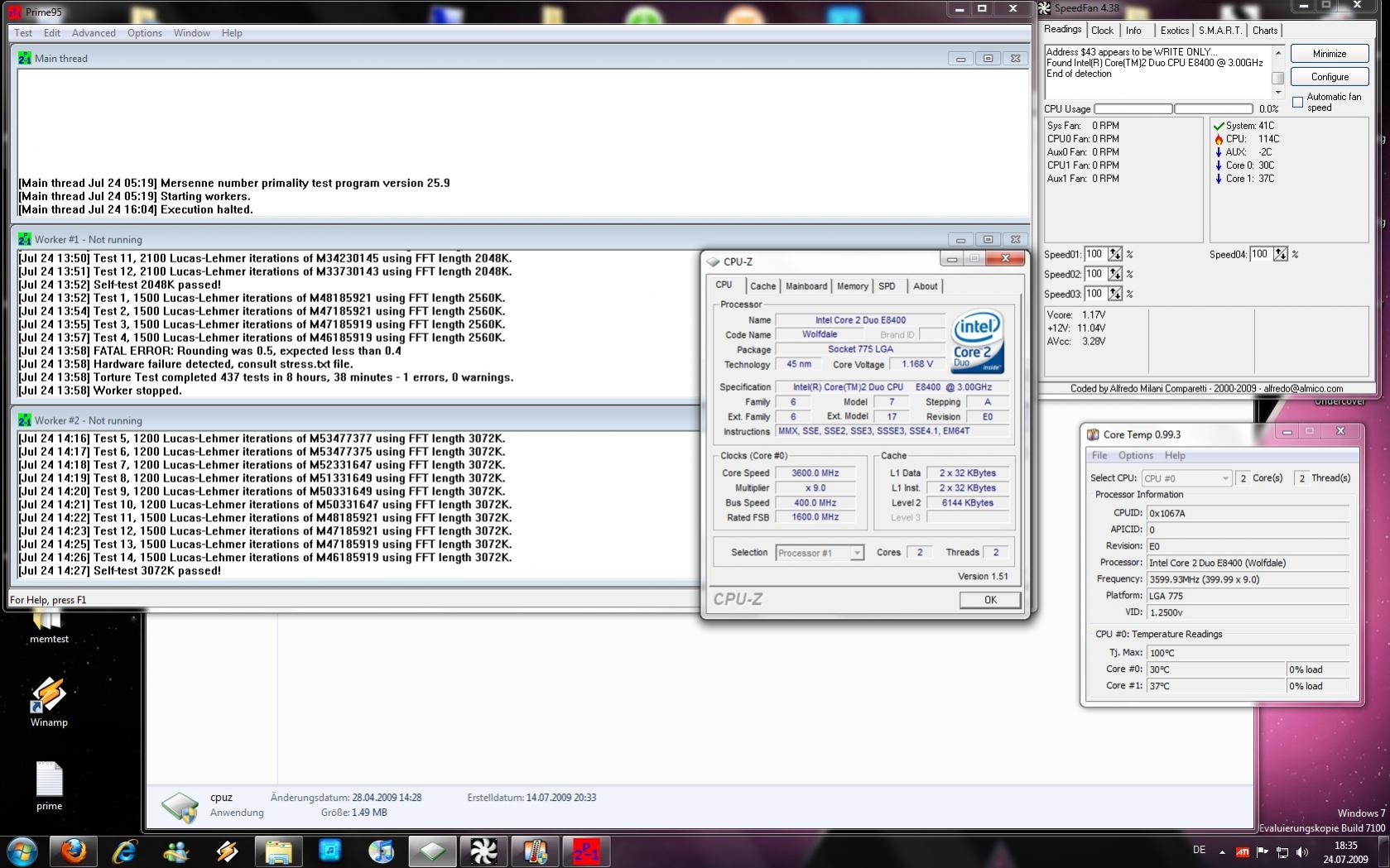Open the Clock tab in SpeedFan
1390x868 pixels.
1103,31
